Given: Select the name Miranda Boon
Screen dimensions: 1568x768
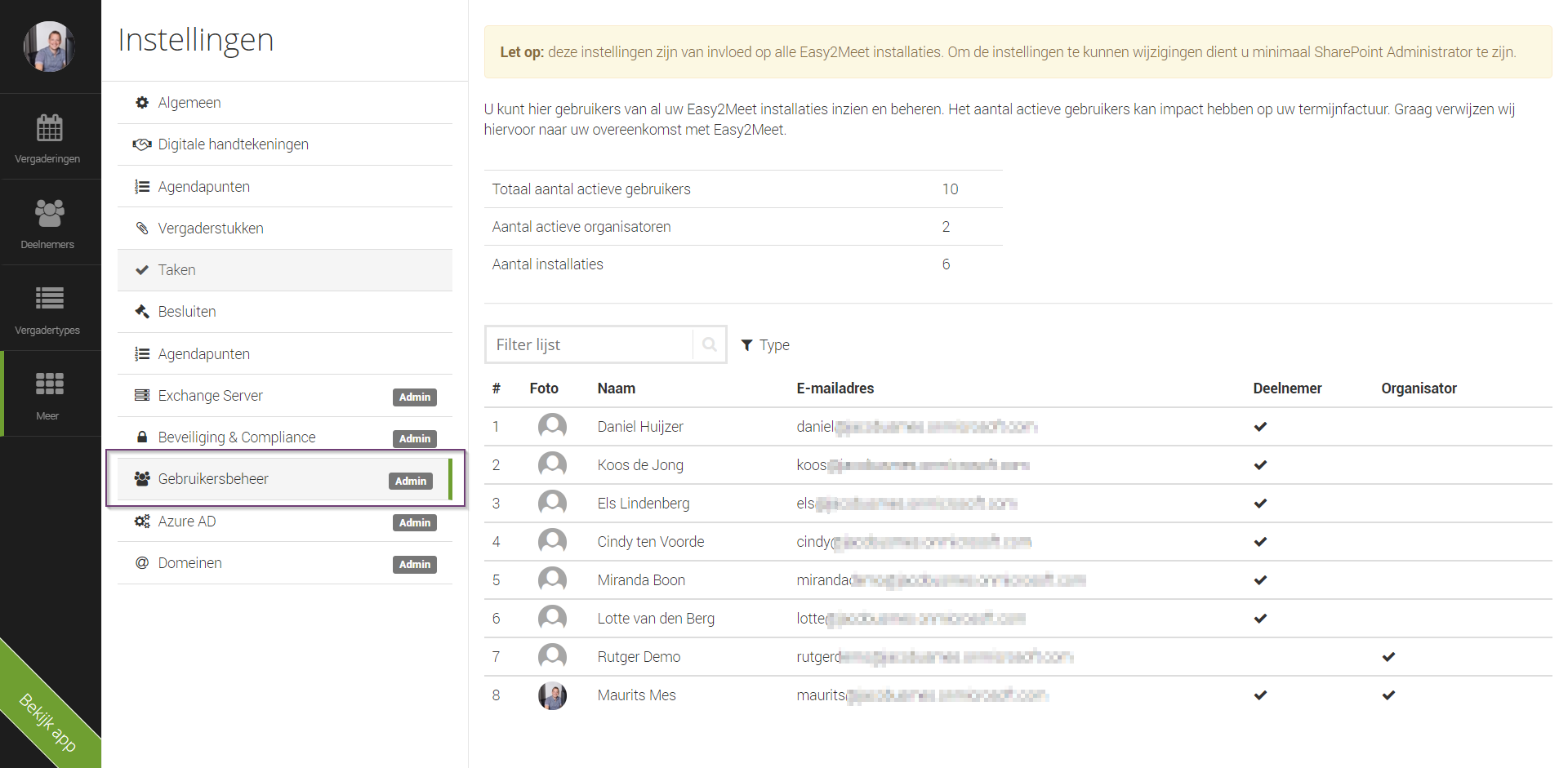Looking at the screenshot, I should tap(641, 580).
